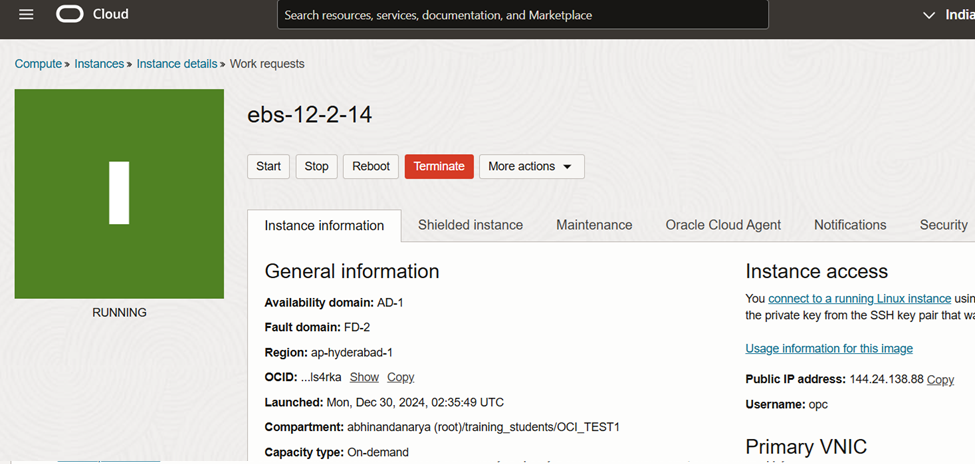Open the Maintenance tab
Image resolution: width=975 pixels, height=464 pixels.
tap(594, 225)
